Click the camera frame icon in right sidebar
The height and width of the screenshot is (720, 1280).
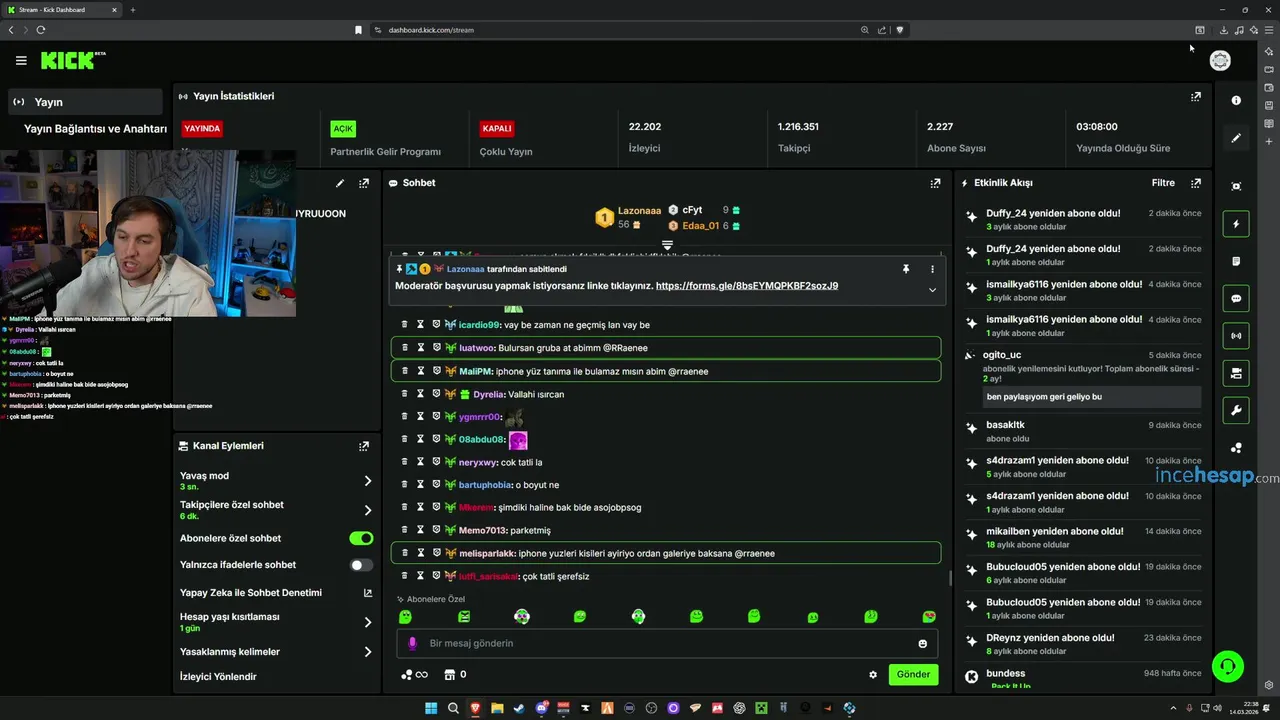coord(1236,186)
